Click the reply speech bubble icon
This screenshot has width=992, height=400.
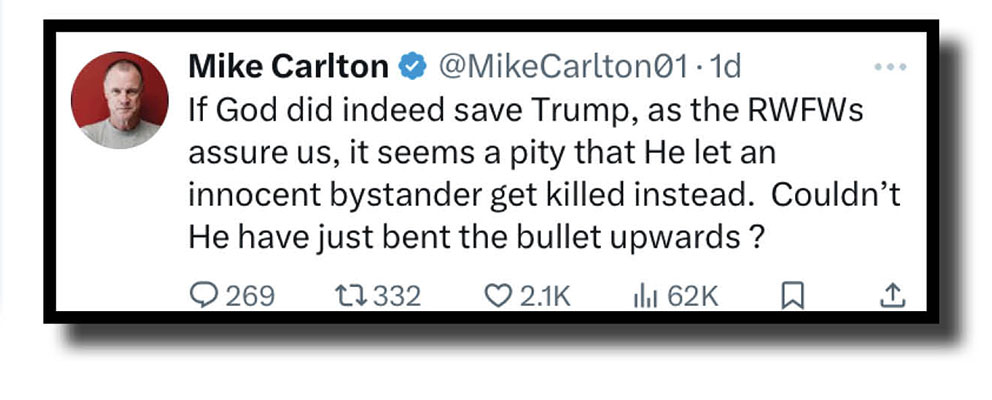201,295
